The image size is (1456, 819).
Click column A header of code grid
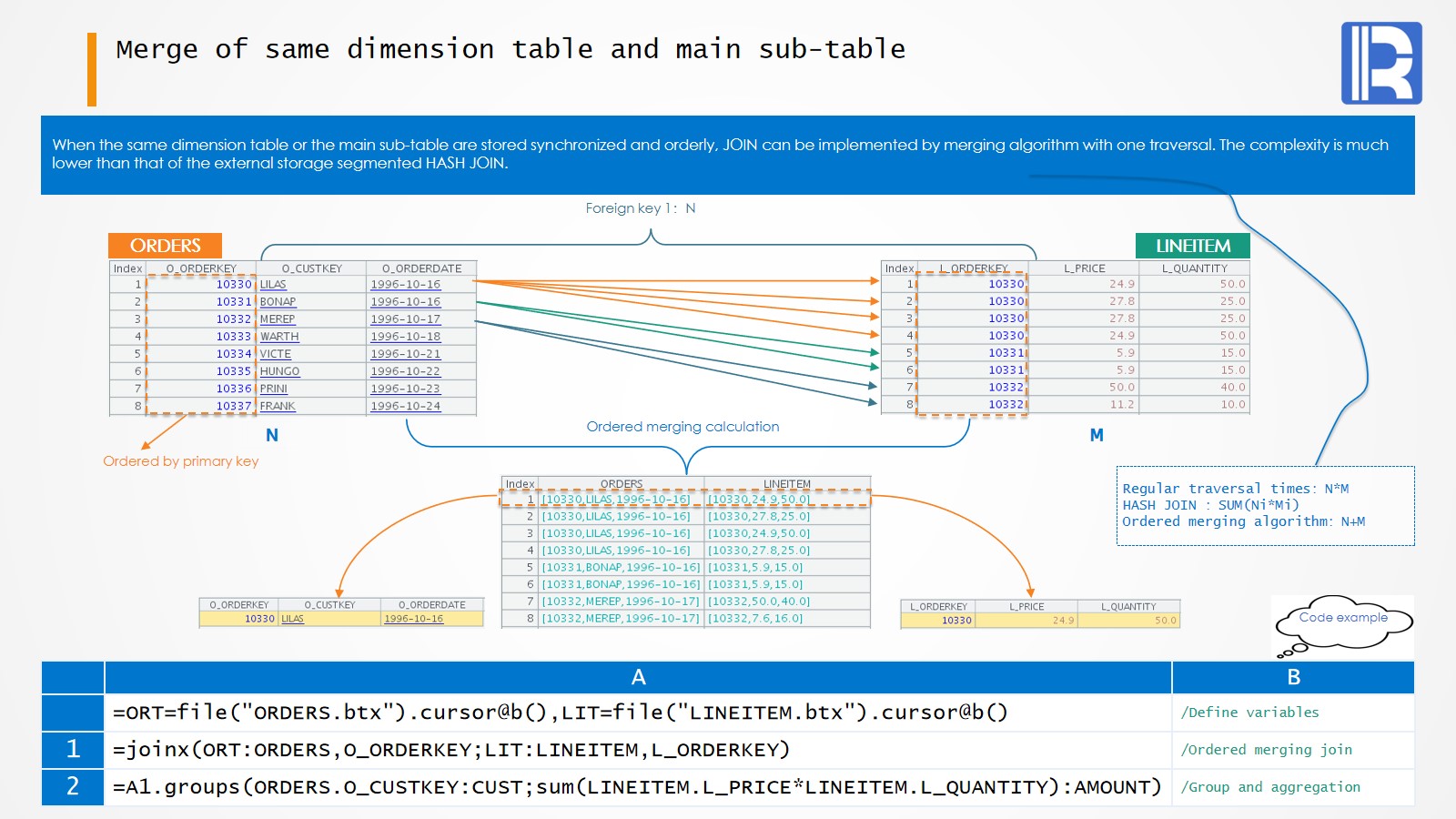(x=638, y=677)
